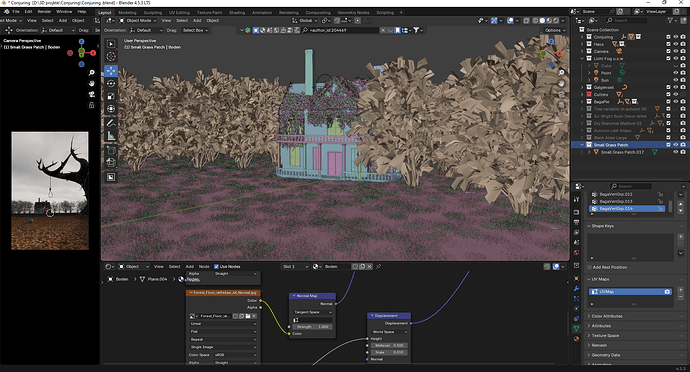Viewport: 690px width, 372px height.
Task: Toggle viewport overlays button
Action: (510, 20)
